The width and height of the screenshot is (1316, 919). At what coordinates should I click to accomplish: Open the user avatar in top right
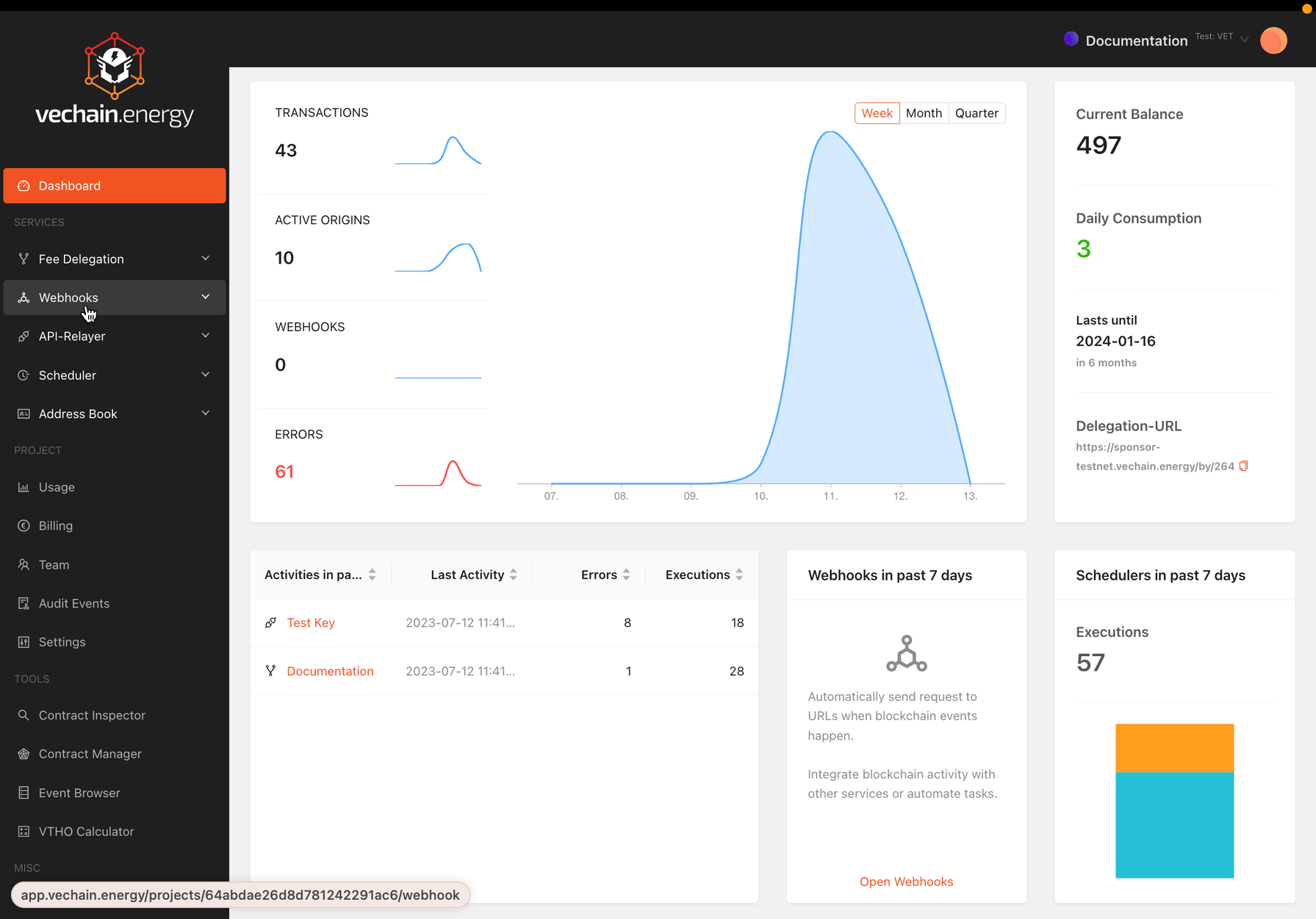click(1273, 40)
